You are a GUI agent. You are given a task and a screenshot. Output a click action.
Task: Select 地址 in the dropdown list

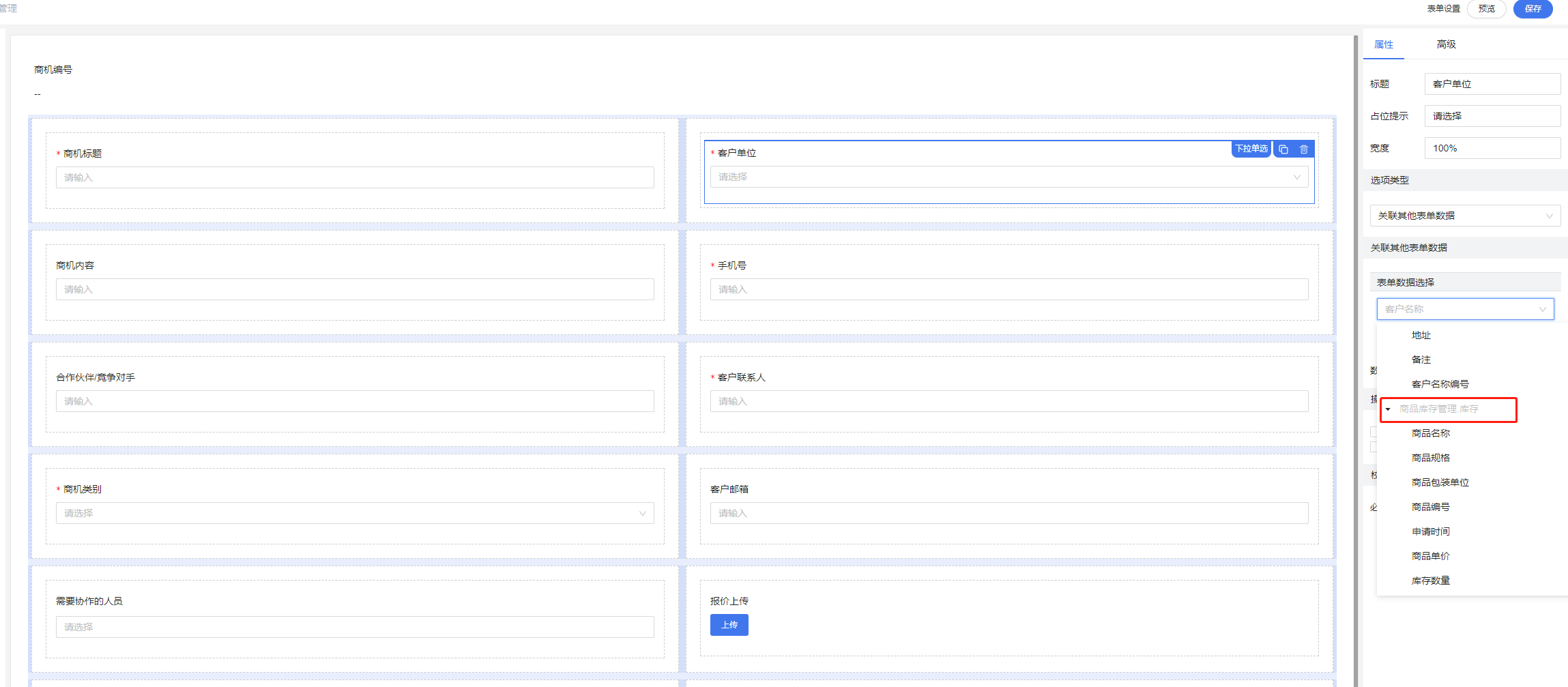[1421, 336]
